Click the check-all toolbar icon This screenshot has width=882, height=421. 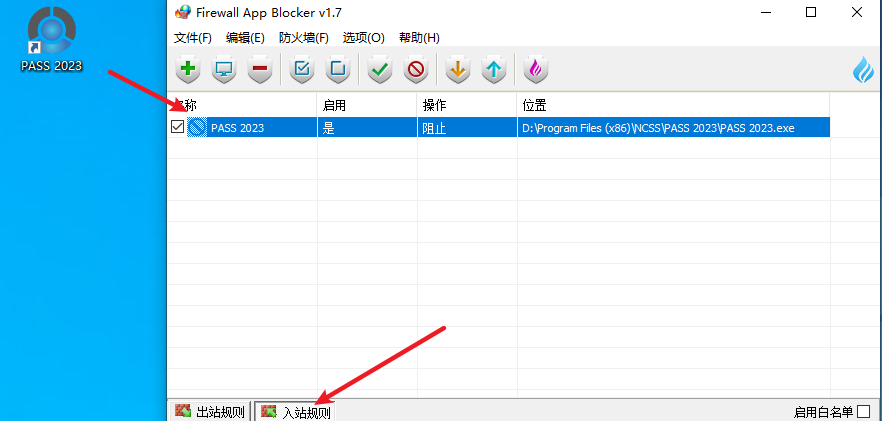(302, 70)
